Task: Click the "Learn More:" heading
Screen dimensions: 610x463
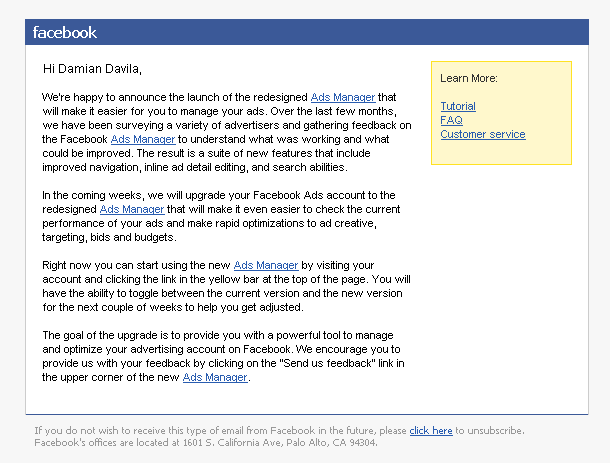Action: [469, 78]
